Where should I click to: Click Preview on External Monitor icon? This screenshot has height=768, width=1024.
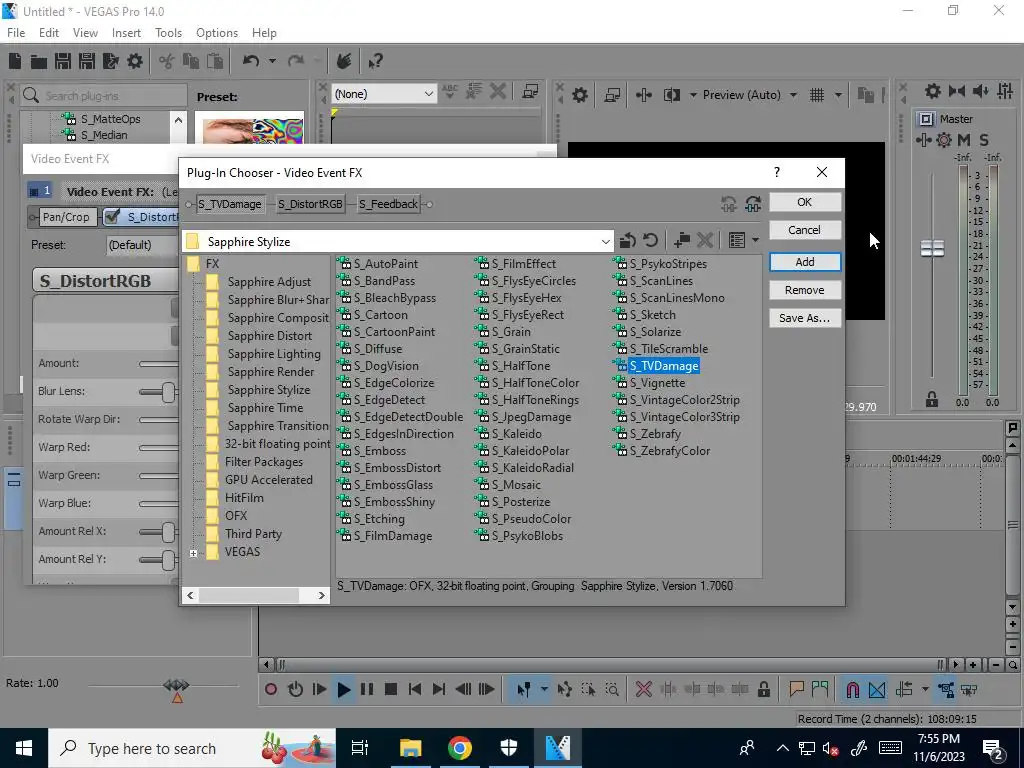[612, 95]
